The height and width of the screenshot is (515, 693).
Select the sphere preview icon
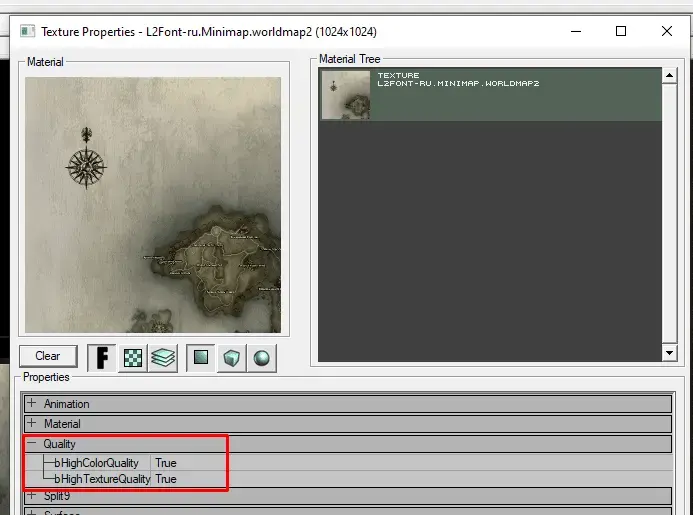click(262, 358)
